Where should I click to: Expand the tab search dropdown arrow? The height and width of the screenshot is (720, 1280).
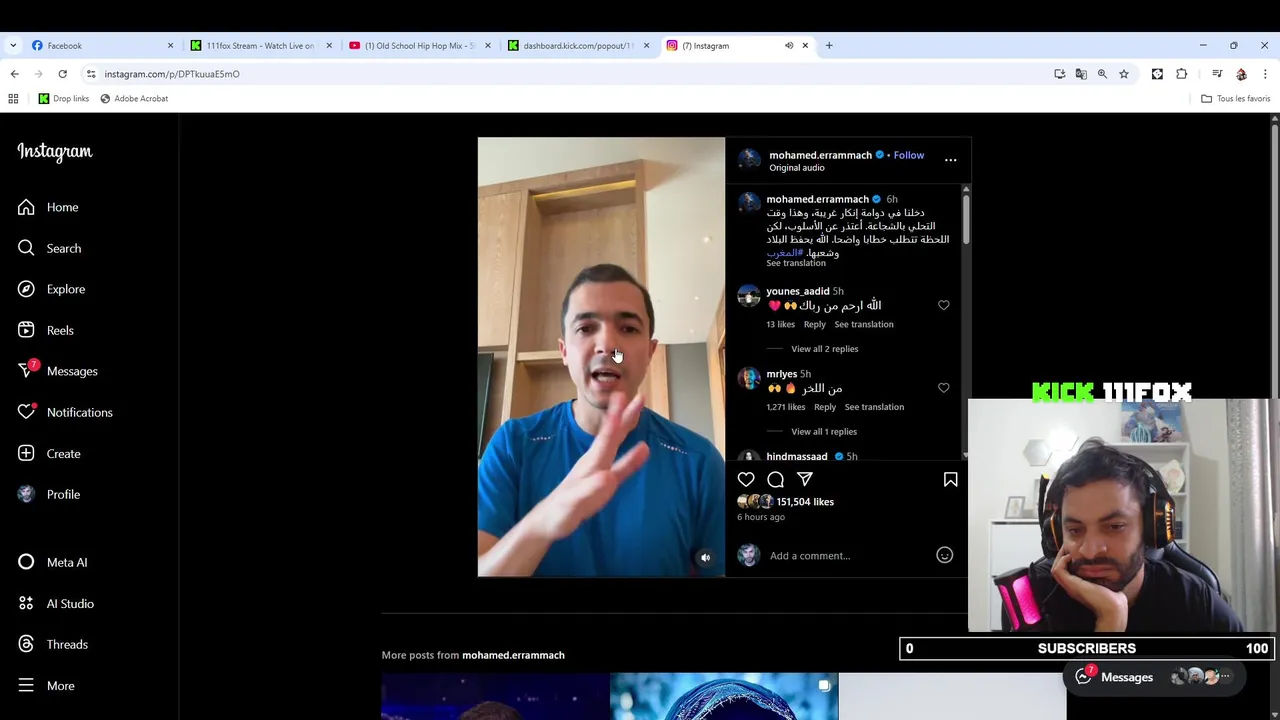pos(13,45)
